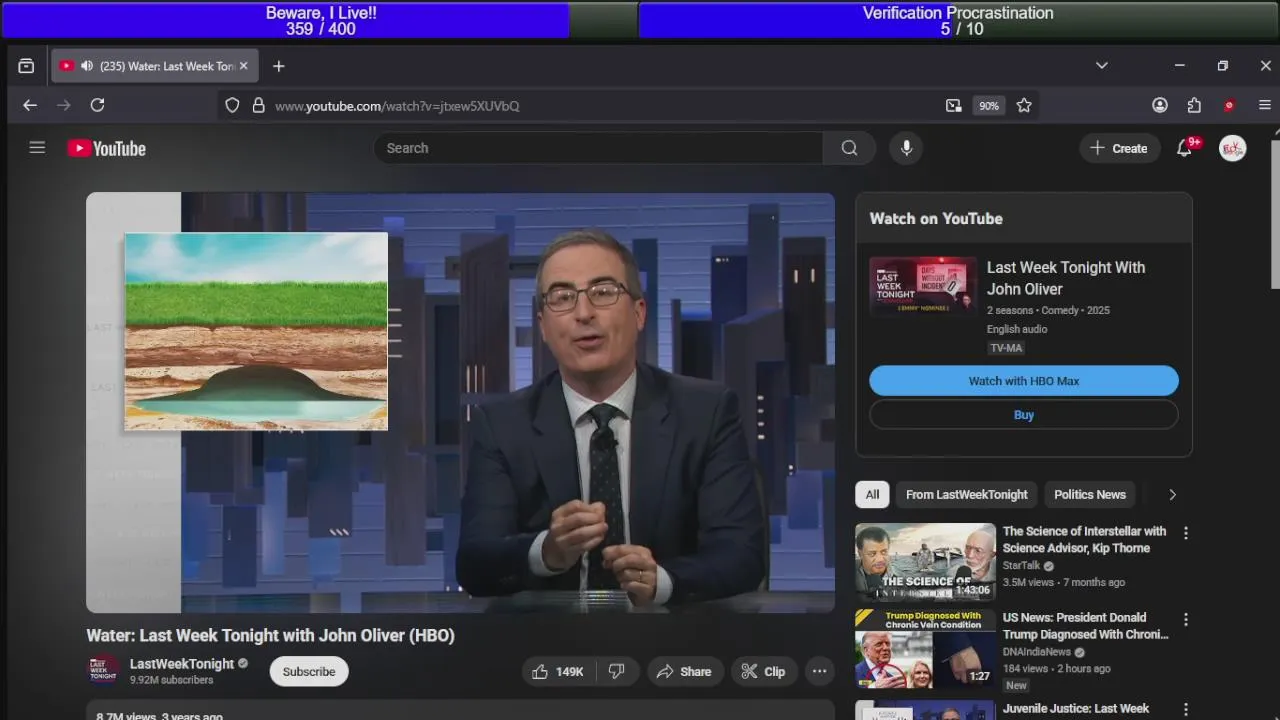Open options for Science of Interstellar video
This screenshot has width=1280, height=720.
1186,534
